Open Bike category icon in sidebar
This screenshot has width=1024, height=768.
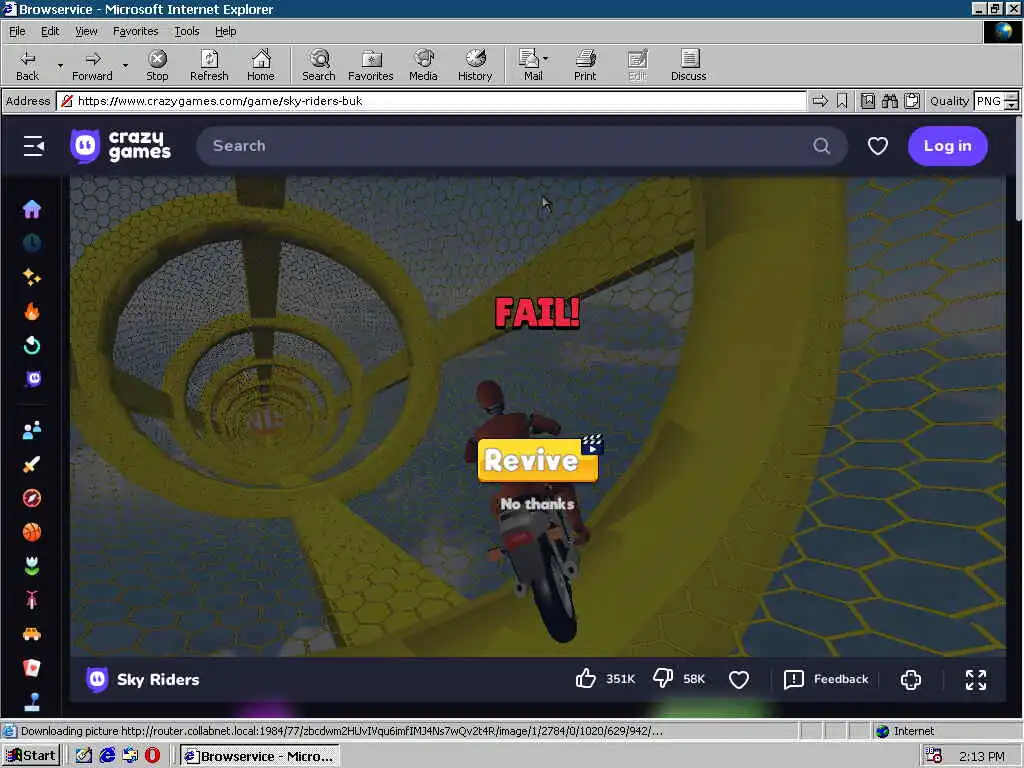click(32, 600)
